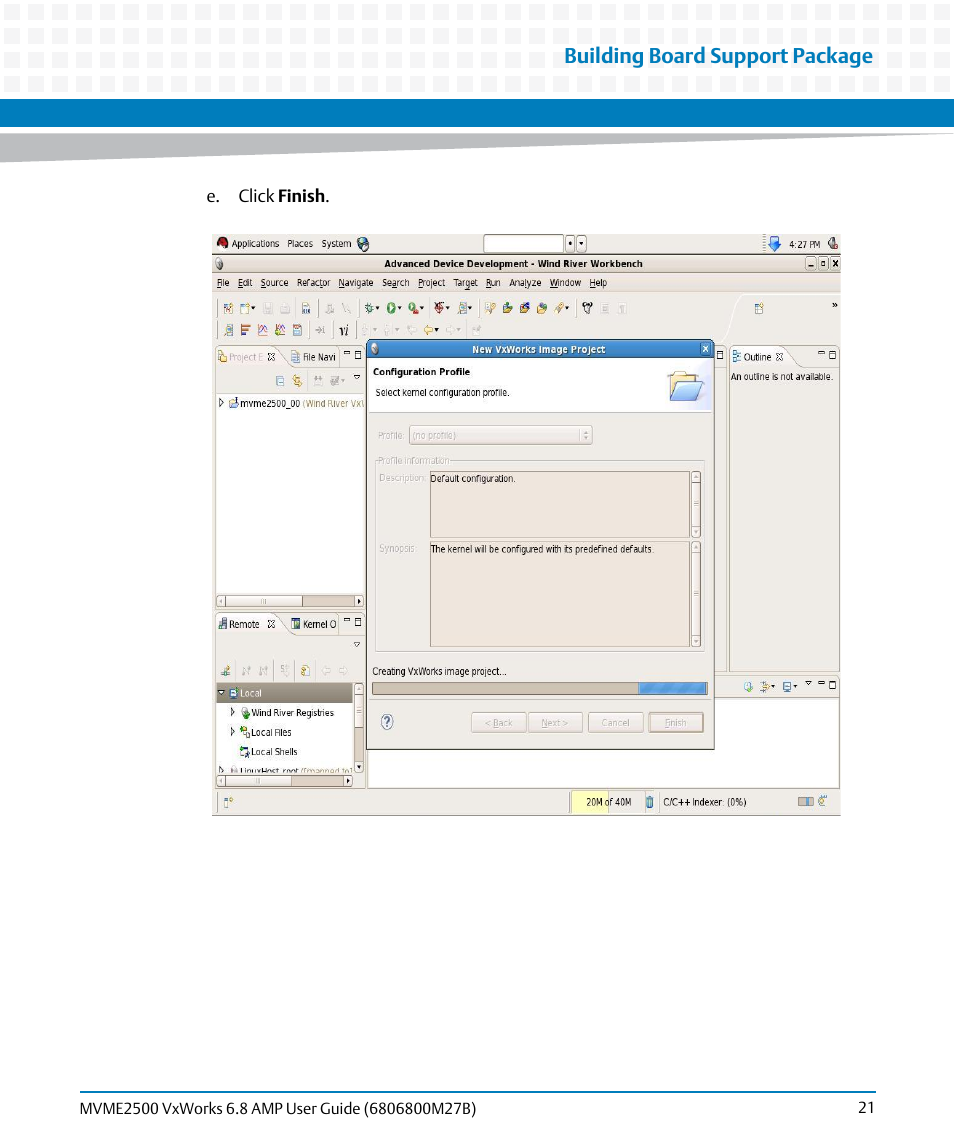Expand the Wind River Registries node
This screenshot has width=954, height=1145.
pyautogui.click(x=233, y=712)
